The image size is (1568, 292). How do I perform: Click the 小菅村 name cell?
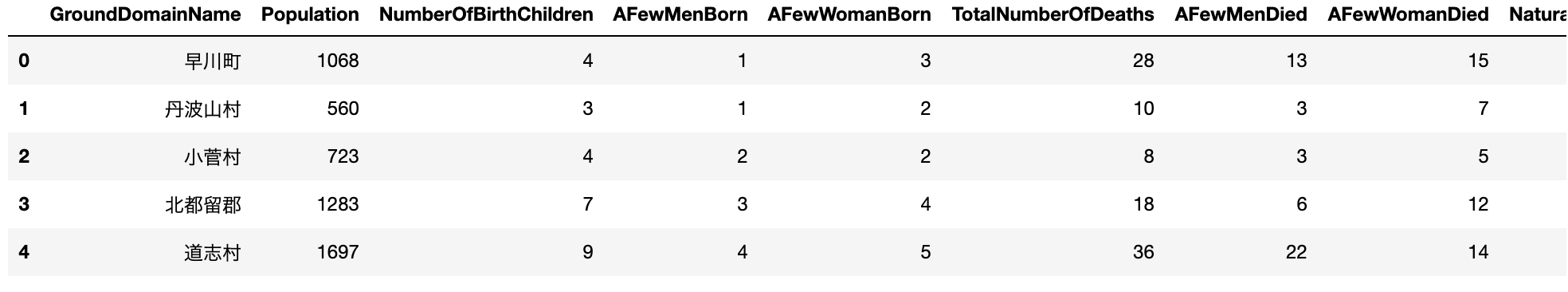tap(213, 157)
